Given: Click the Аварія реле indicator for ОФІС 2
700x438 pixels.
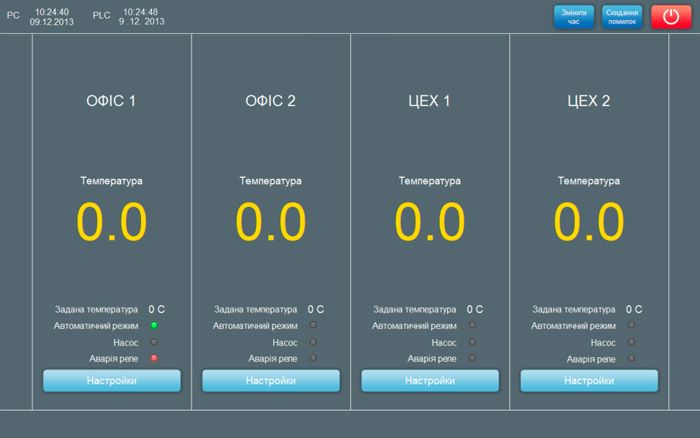Looking at the screenshot, I should pyautogui.click(x=313, y=358).
